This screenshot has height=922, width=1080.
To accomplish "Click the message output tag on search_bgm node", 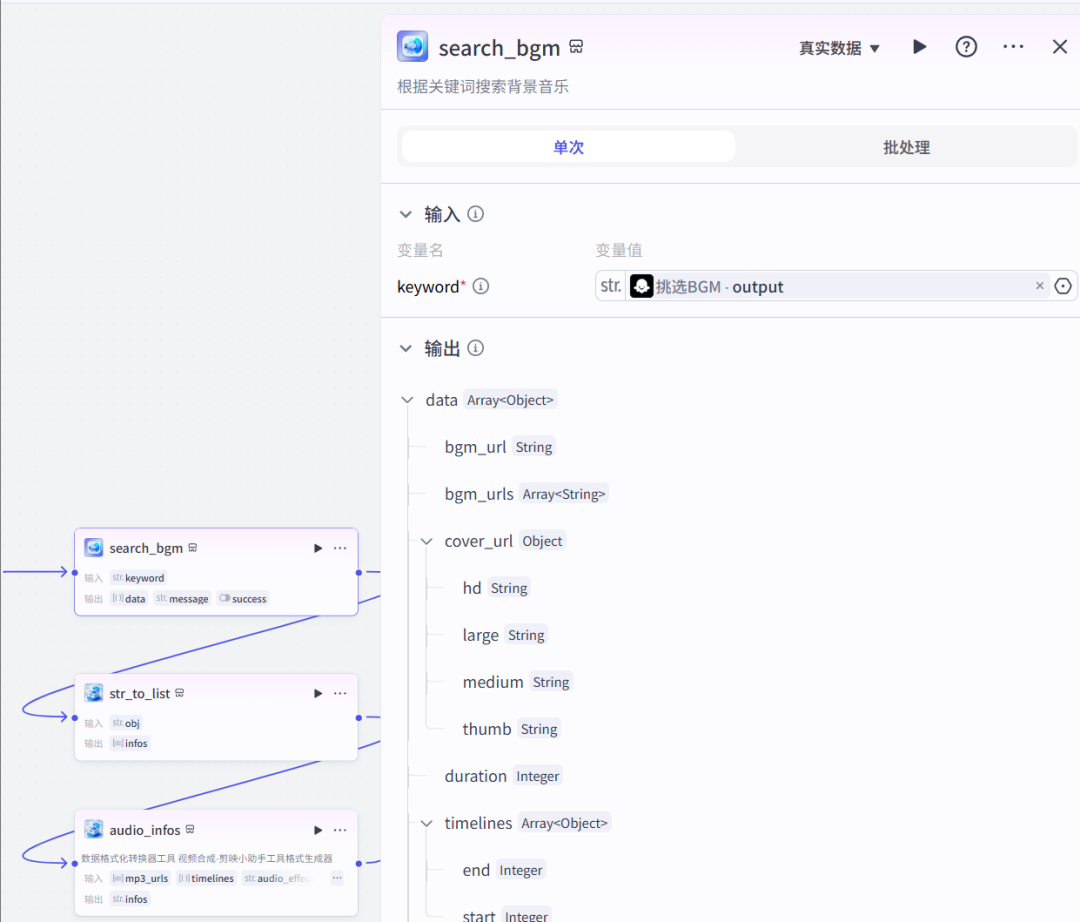I will click(182, 598).
